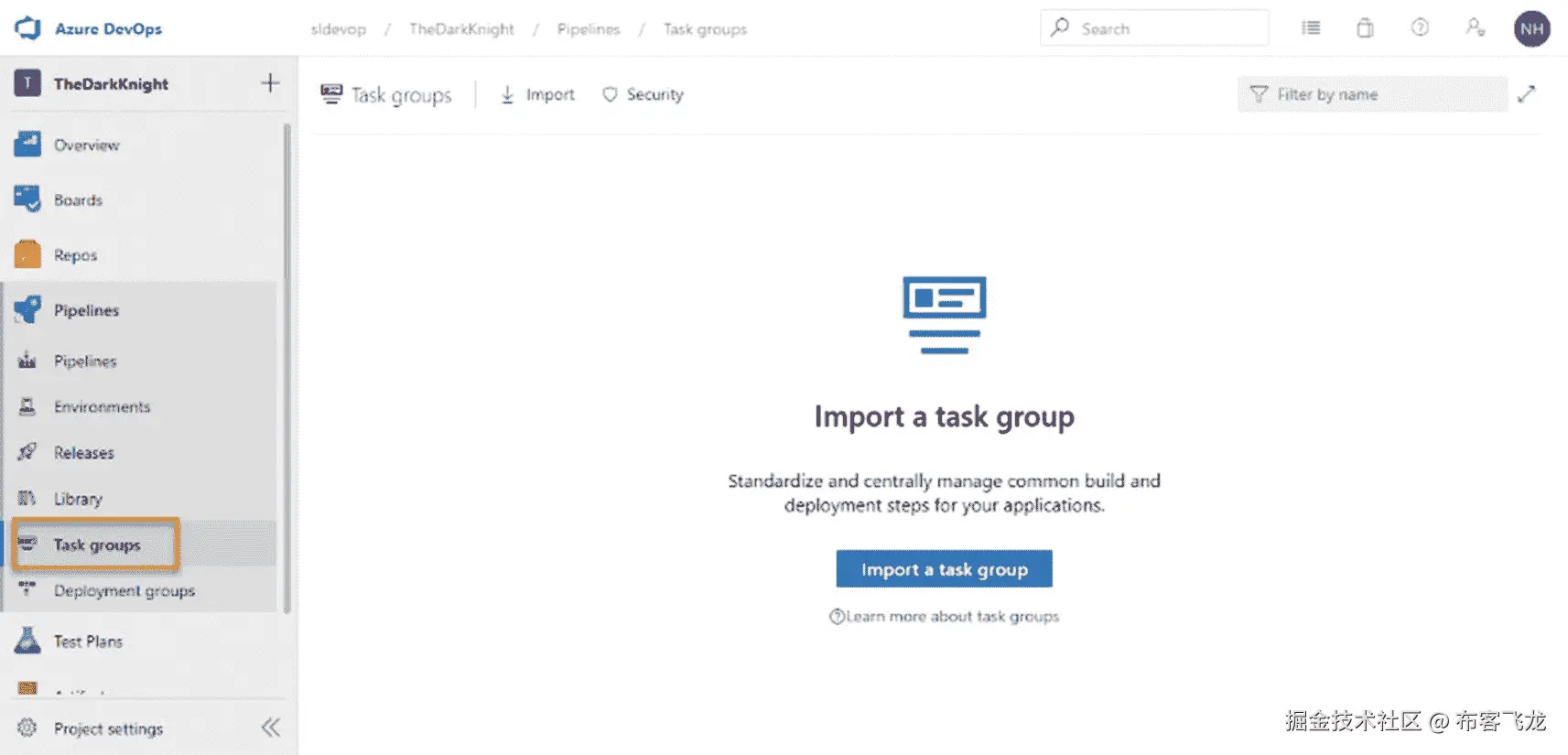Screen dimensions: 1568x755
Task: Open the Help question mark icon
Action: (1420, 28)
